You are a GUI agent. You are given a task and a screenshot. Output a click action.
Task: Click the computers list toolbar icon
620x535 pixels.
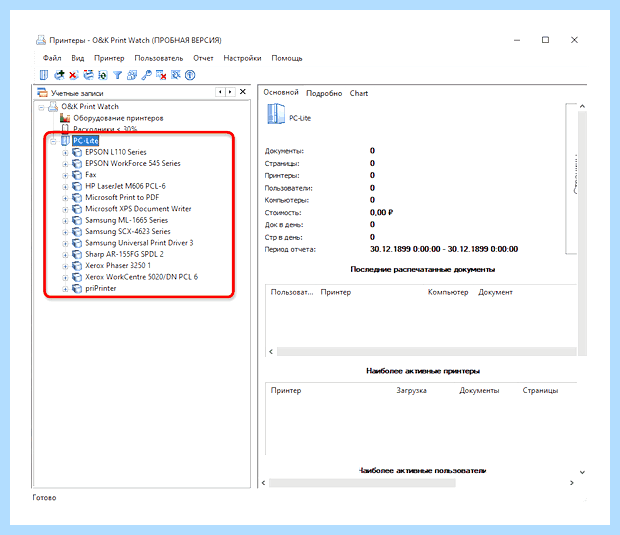[x=44, y=75]
